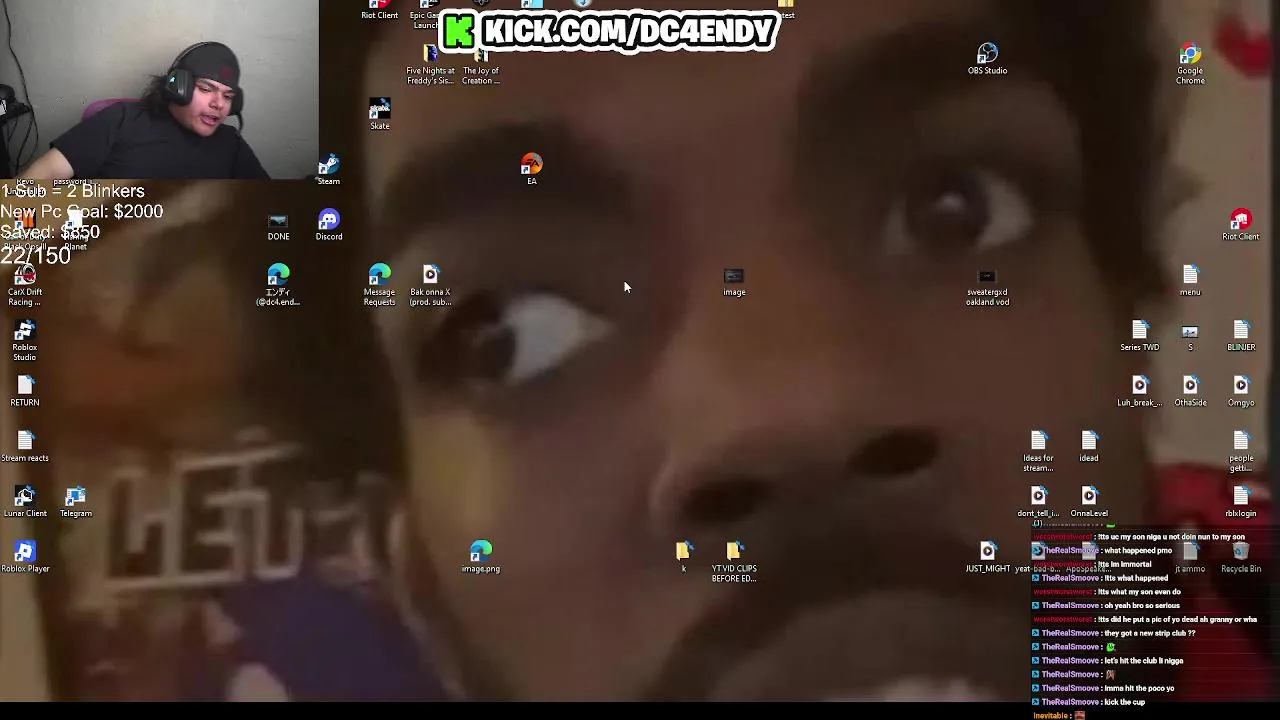Launch the Lunar Client shortcut
The image size is (1280, 720).
point(25,502)
